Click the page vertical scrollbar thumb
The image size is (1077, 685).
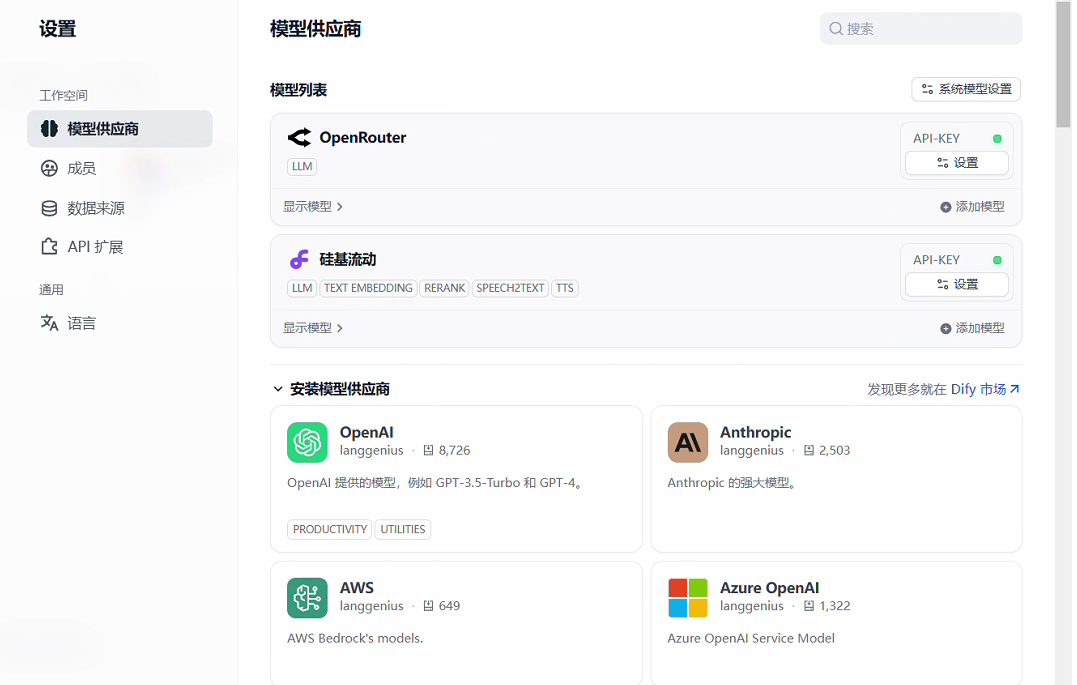point(1063,64)
